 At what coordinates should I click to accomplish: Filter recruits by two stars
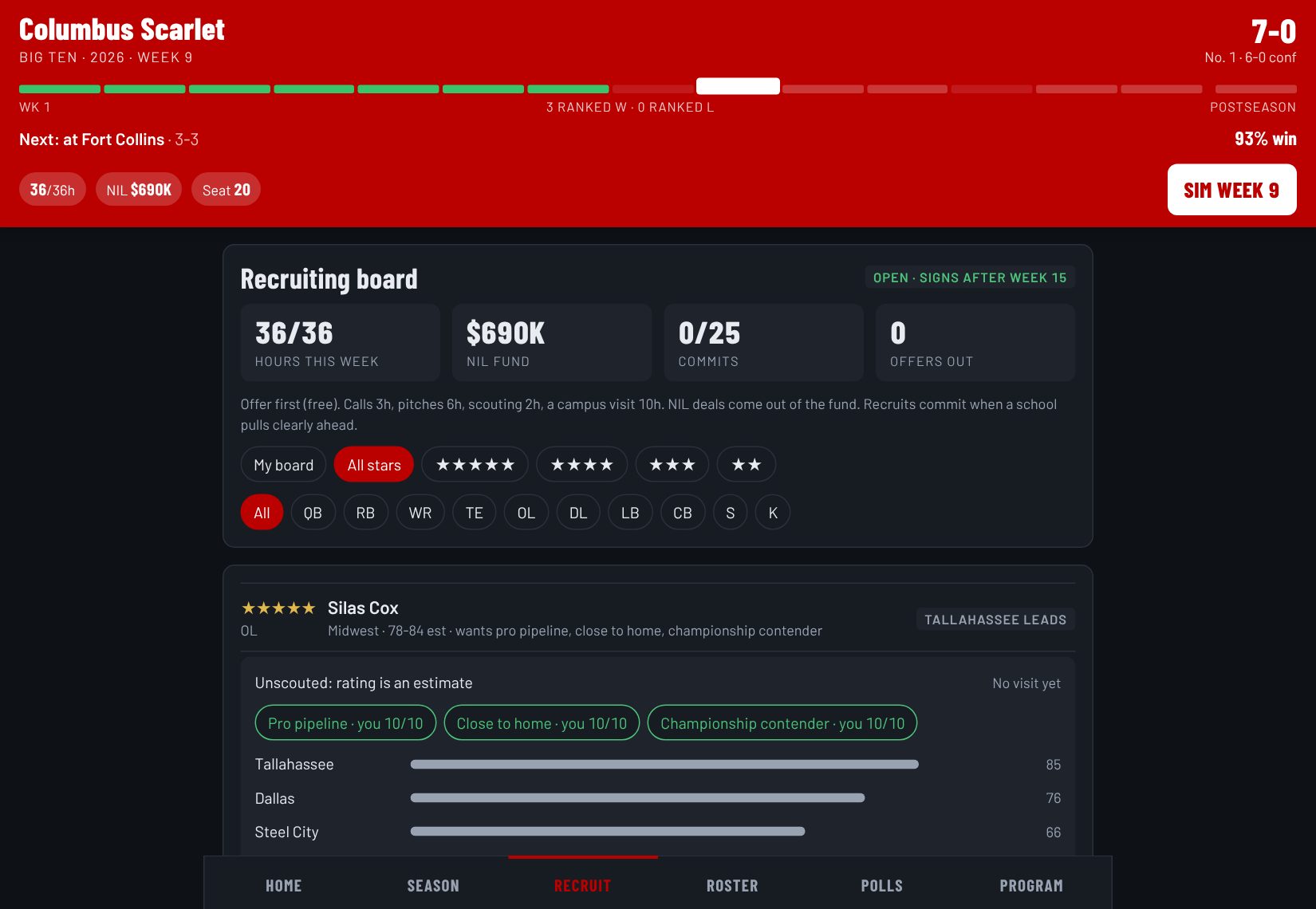pos(746,465)
